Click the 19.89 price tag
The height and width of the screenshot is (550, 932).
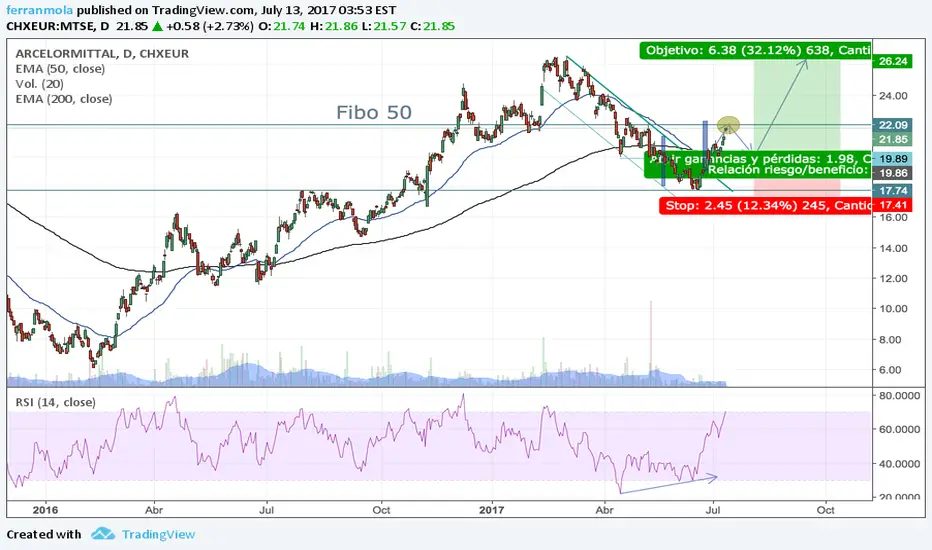pyautogui.click(x=892, y=159)
